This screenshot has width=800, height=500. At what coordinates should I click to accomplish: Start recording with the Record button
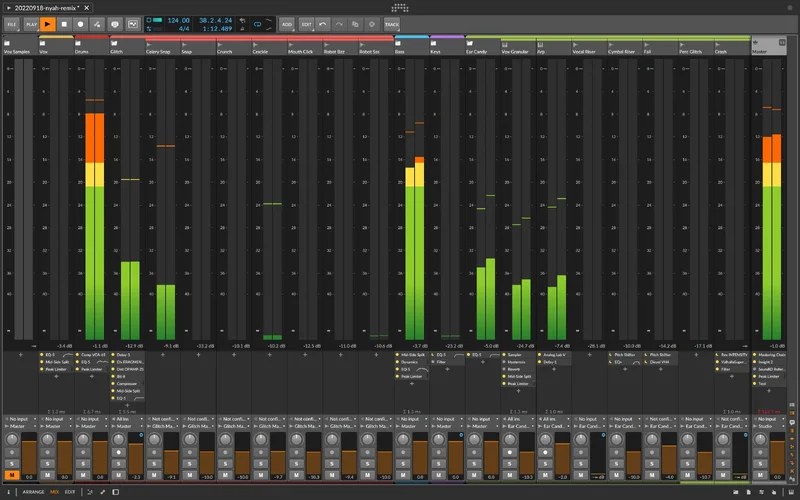pyautogui.click(x=82, y=22)
